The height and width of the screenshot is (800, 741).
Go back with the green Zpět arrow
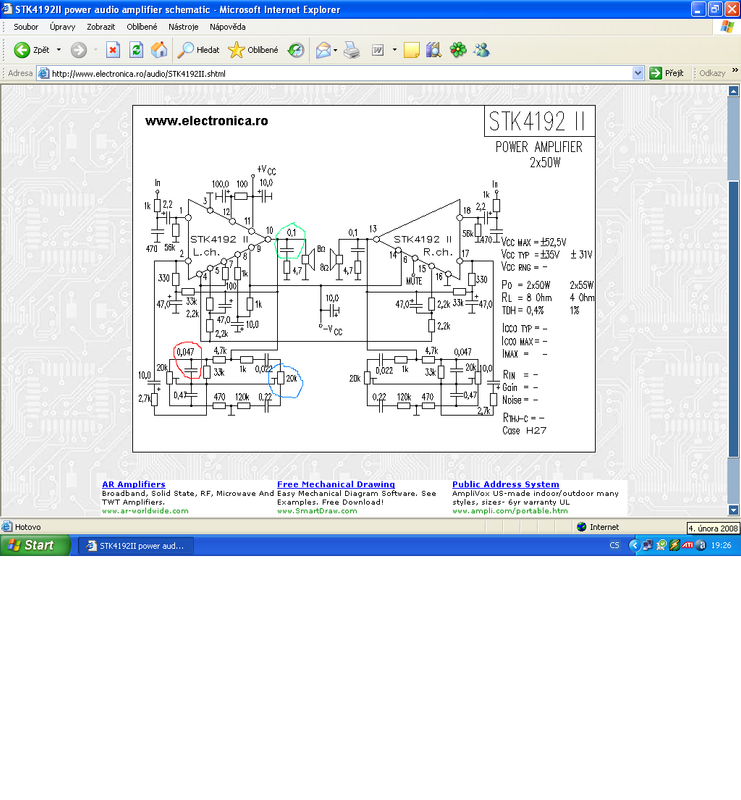coord(31,50)
